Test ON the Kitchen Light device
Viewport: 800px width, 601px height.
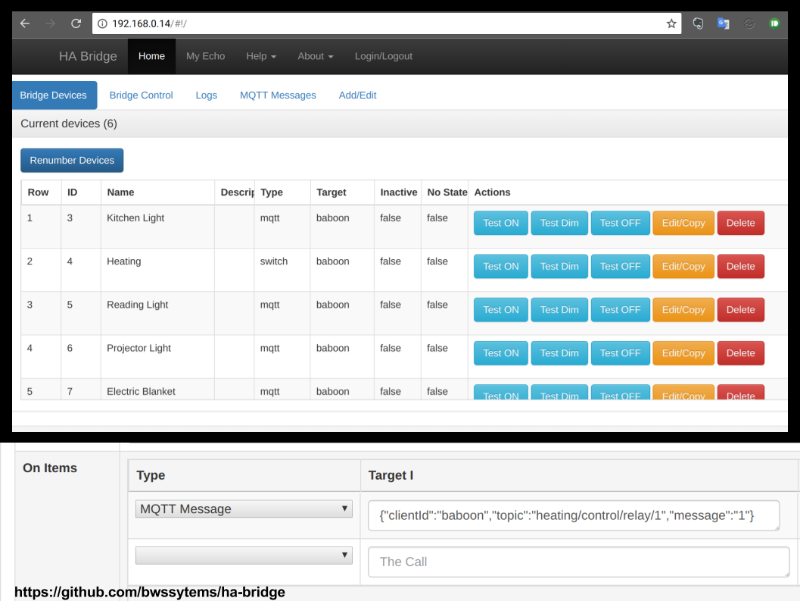[x=500, y=223]
